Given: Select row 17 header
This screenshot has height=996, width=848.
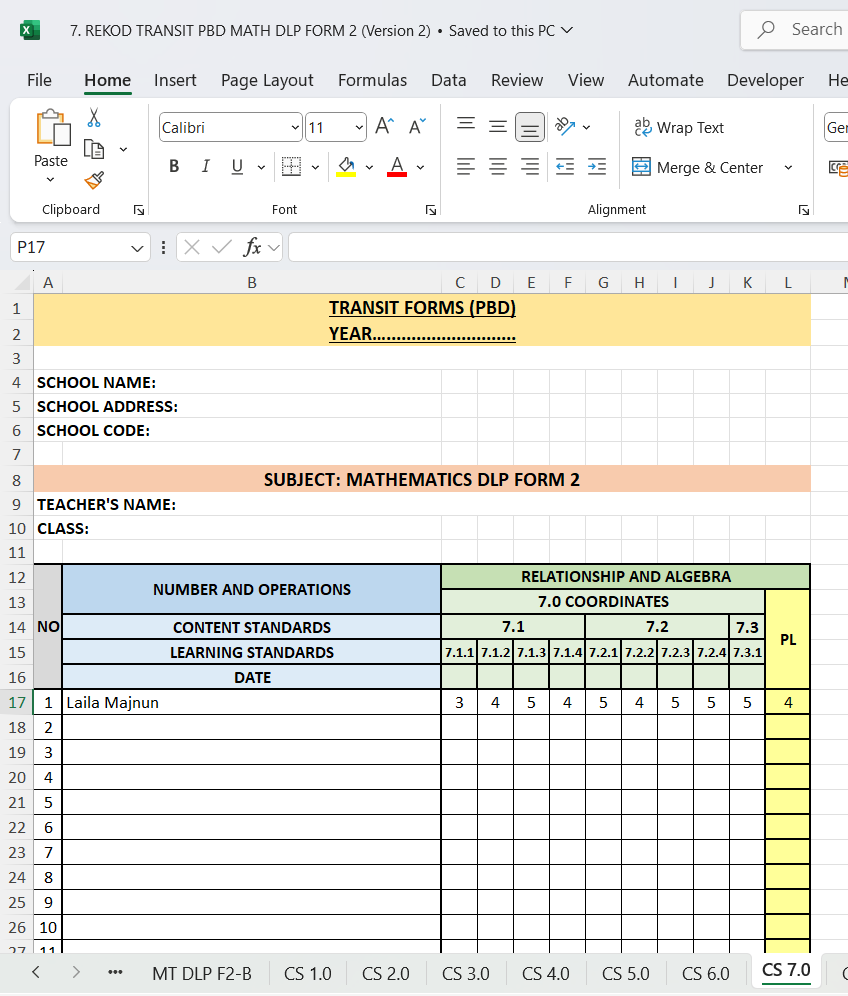Looking at the screenshot, I should [17, 703].
